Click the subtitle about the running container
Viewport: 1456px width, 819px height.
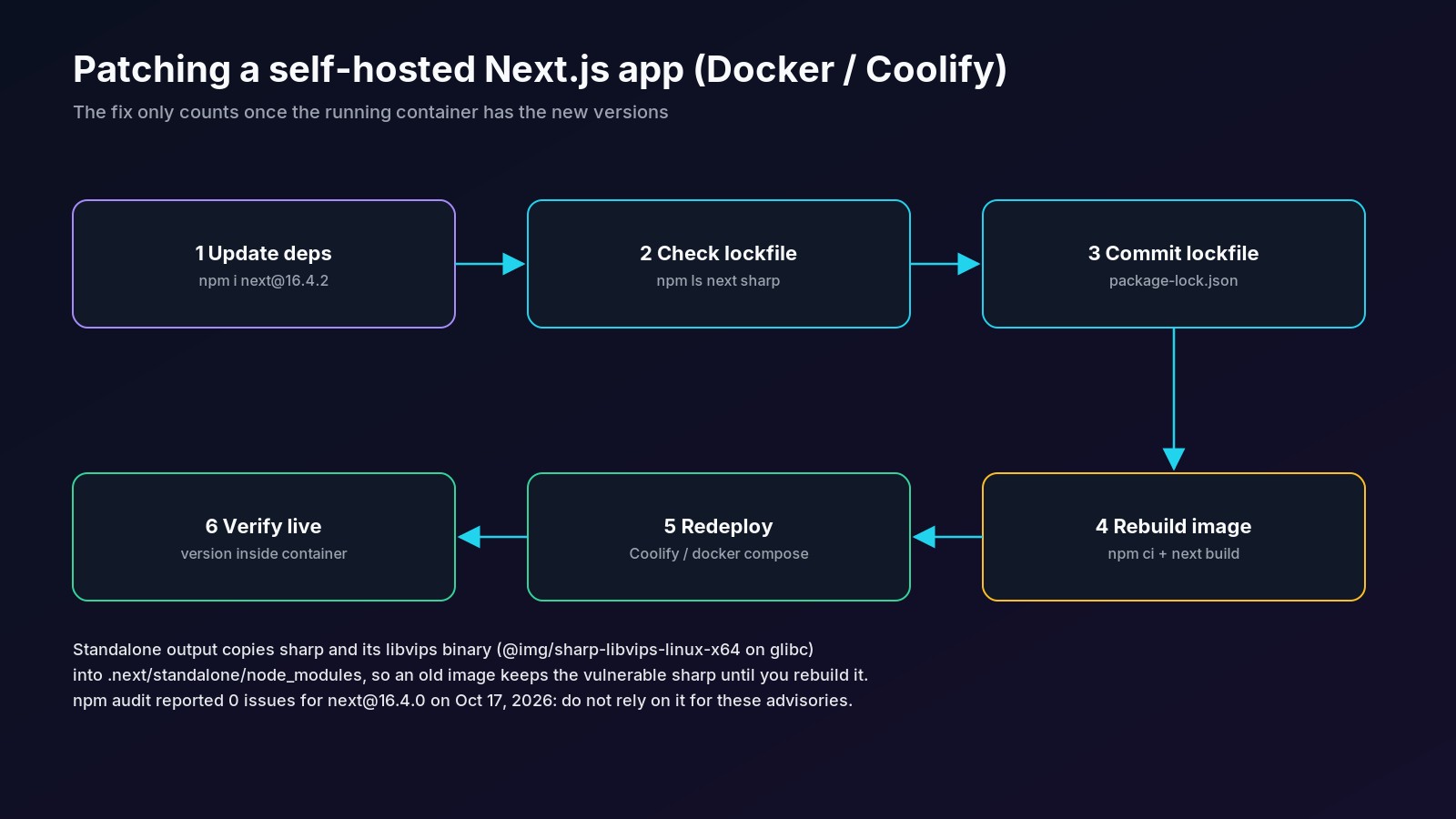click(x=370, y=112)
